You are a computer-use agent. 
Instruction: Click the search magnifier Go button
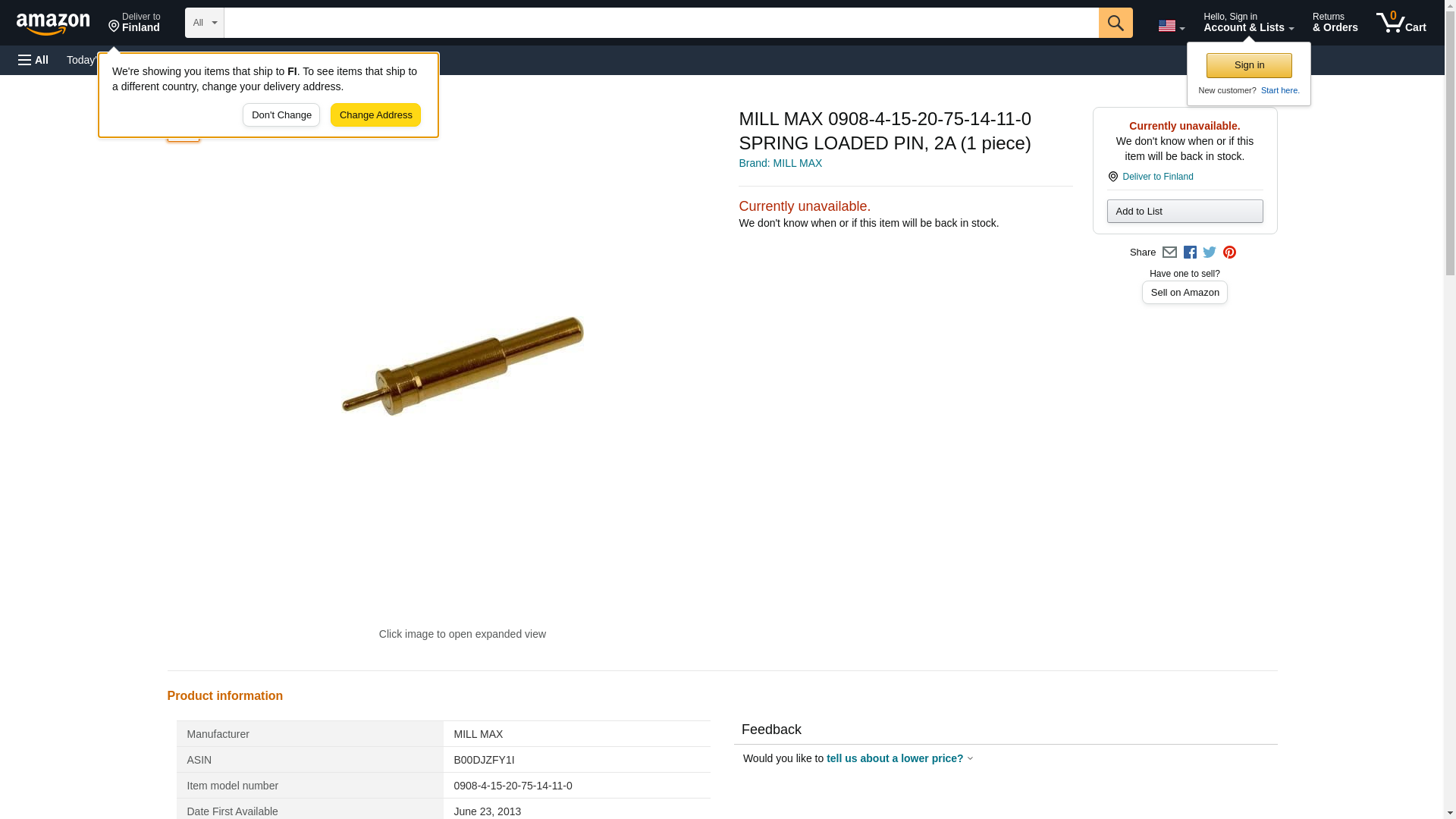tap(1115, 23)
